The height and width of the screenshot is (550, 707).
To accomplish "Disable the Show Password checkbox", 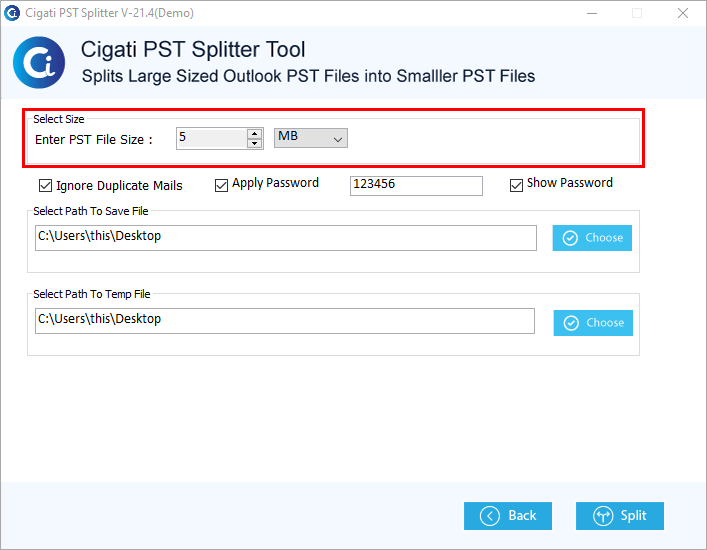I will coord(516,185).
